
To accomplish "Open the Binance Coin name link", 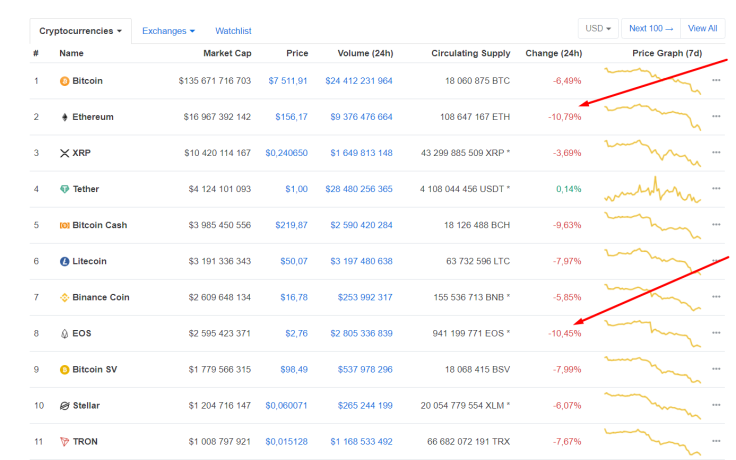I will click(x=101, y=297).
